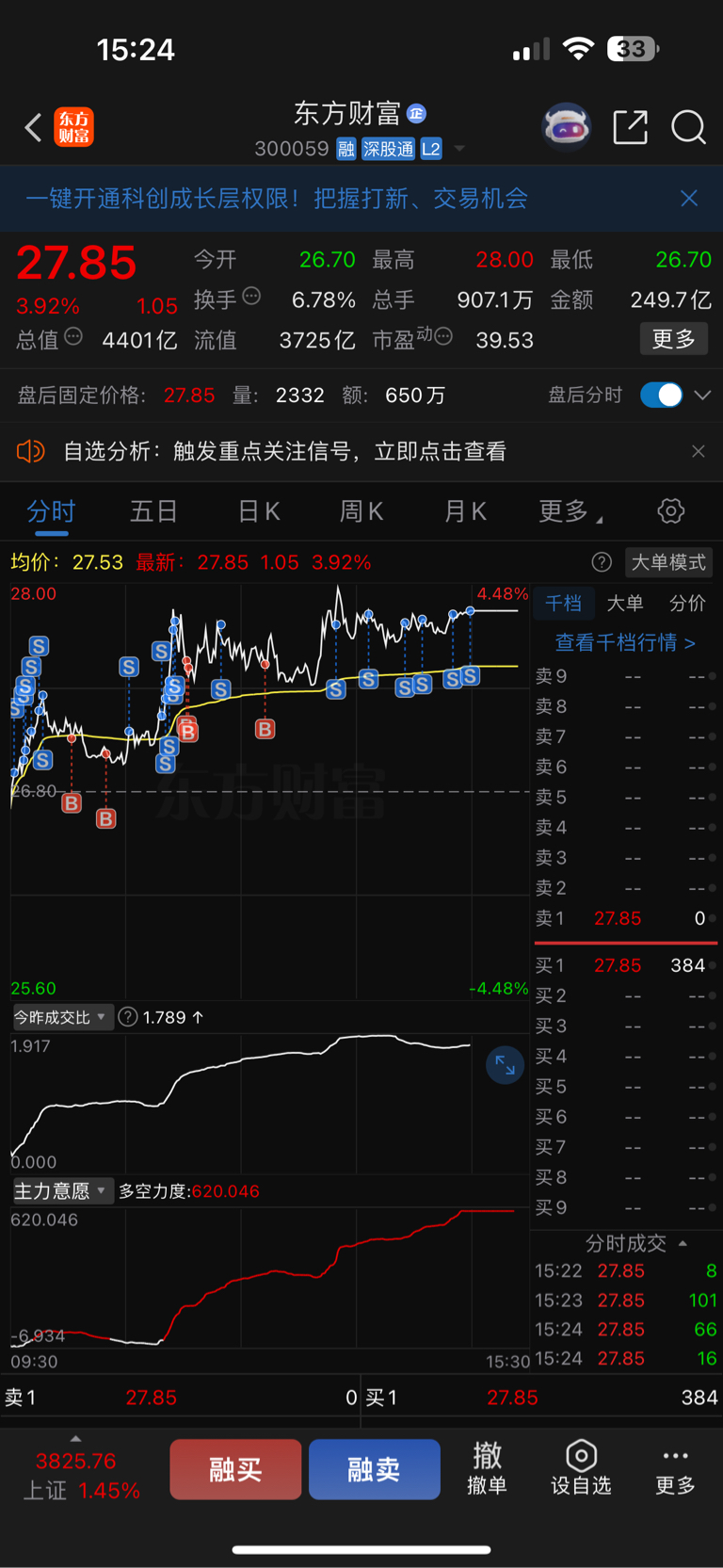Image resolution: width=723 pixels, height=1568 pixels.
Task: Tap the 上证 index 3825.76 quote
Action: (x=79, y=1476)
